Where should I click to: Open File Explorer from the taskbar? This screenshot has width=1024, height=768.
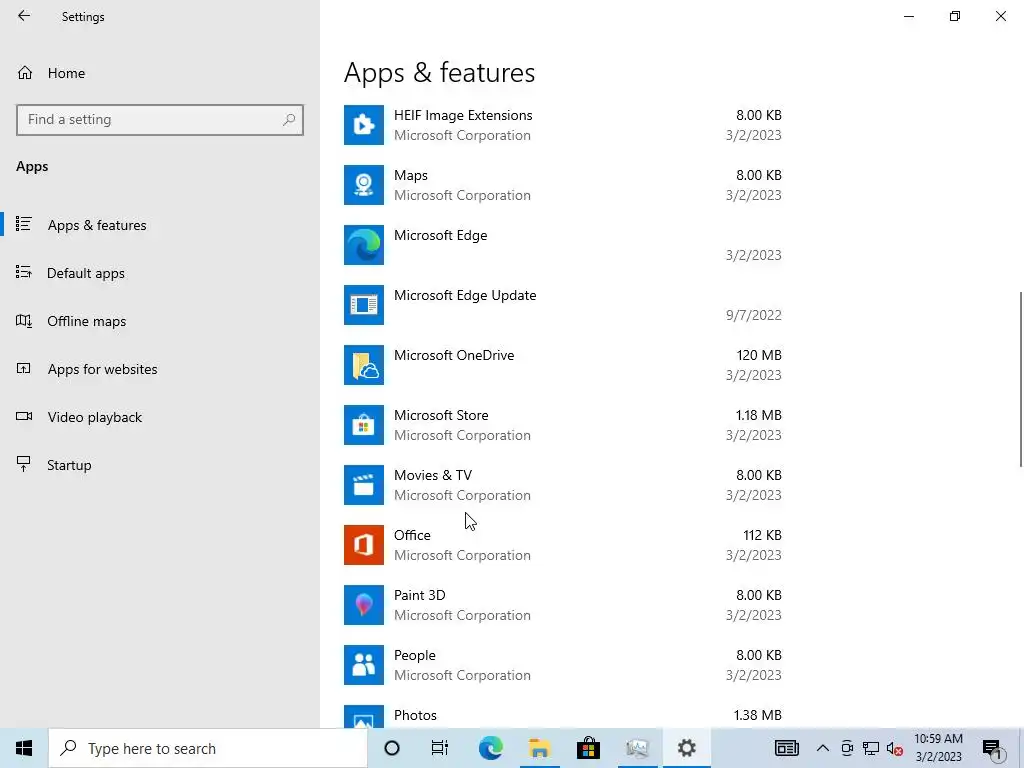pyautogui.click(x=539, y=748)
